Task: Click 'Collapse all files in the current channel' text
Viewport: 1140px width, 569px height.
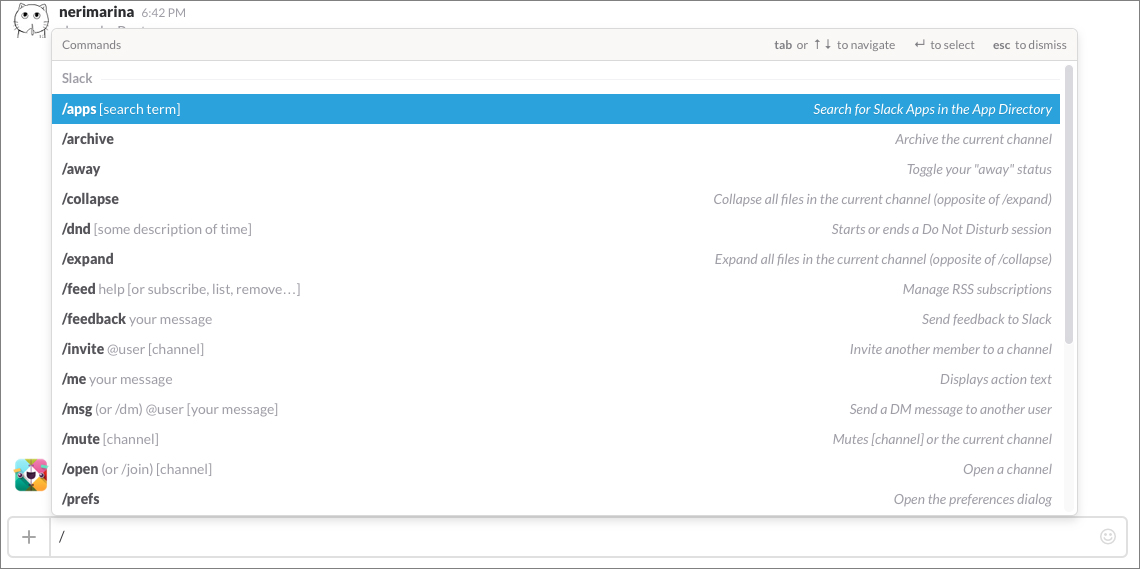Action: coord(822,199)
